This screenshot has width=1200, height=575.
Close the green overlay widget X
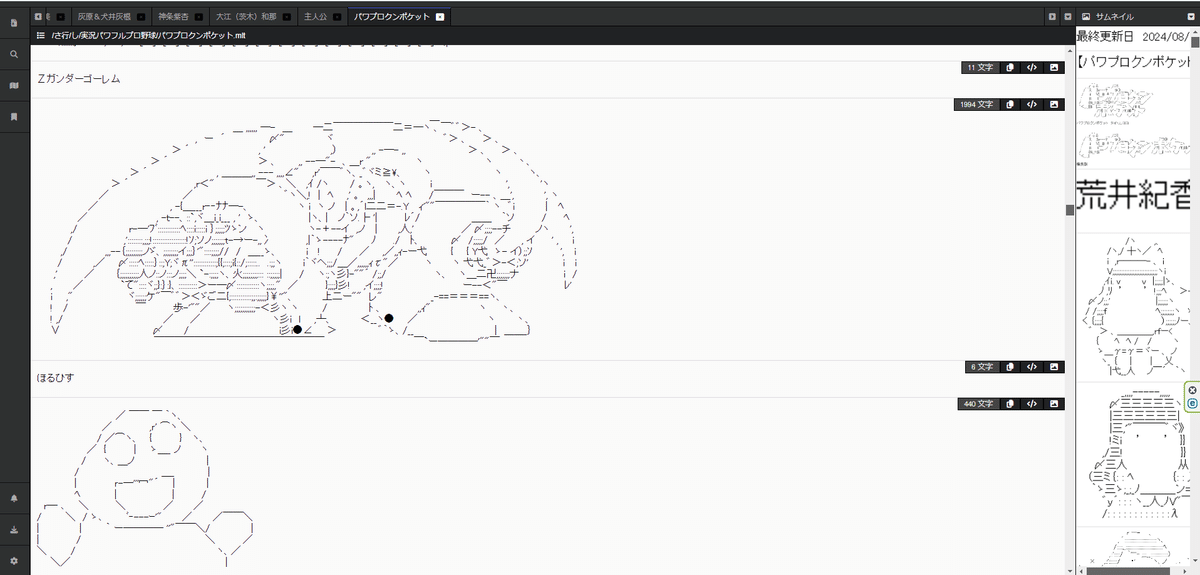[x=1192, y=390]
